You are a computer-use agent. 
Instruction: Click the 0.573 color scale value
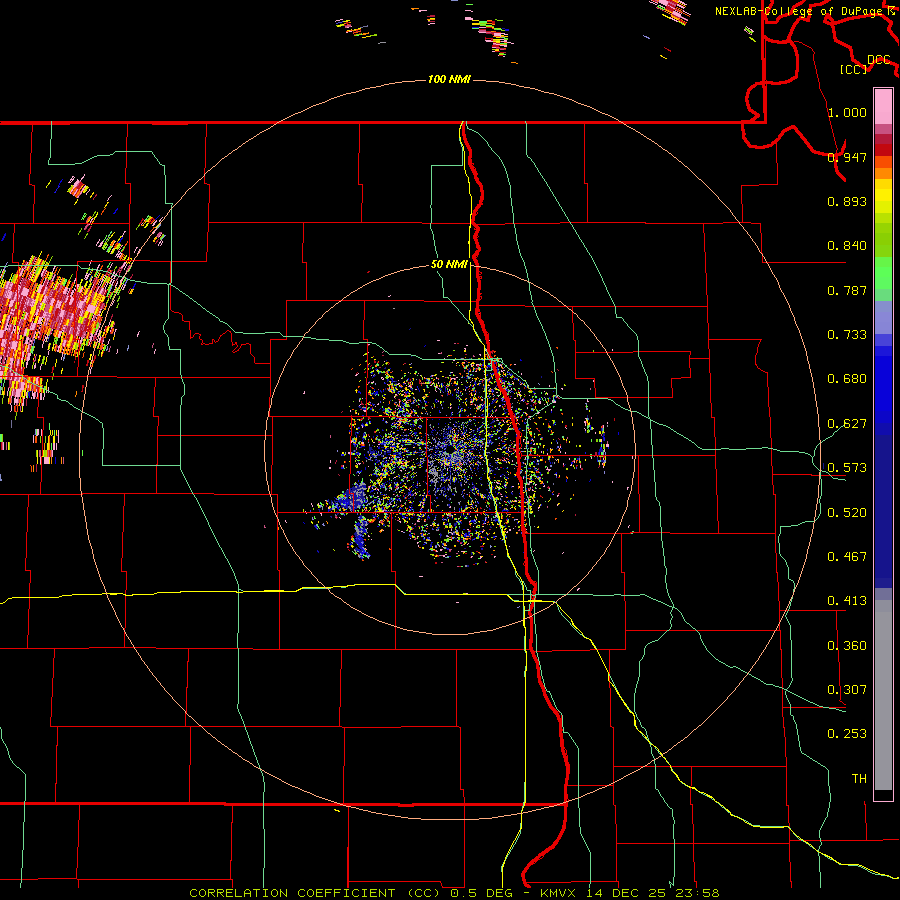click(x=847, y=468)
